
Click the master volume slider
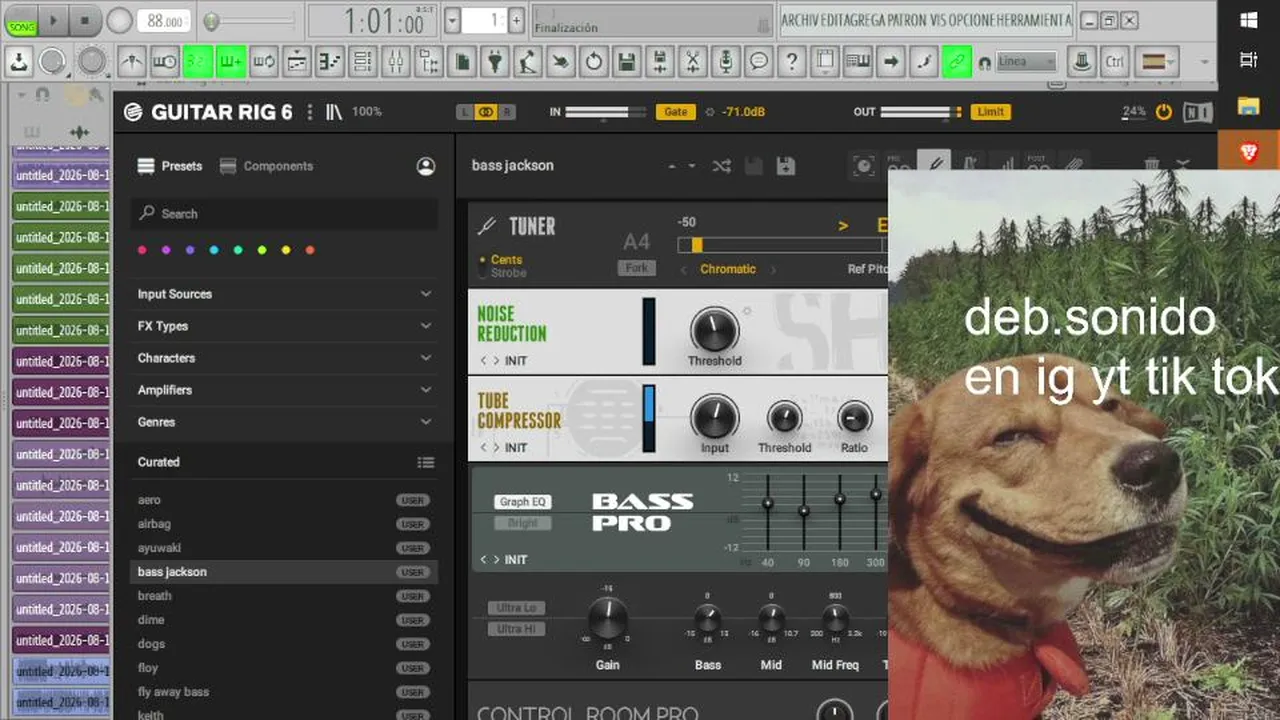click(249, 21)
